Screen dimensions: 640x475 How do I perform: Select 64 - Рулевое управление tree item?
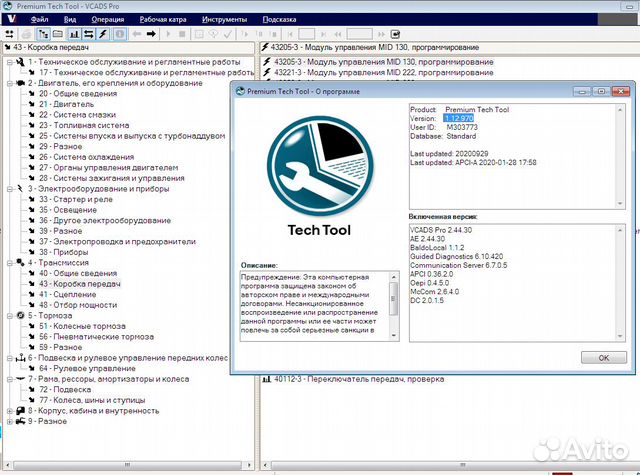tap(87, 369)
